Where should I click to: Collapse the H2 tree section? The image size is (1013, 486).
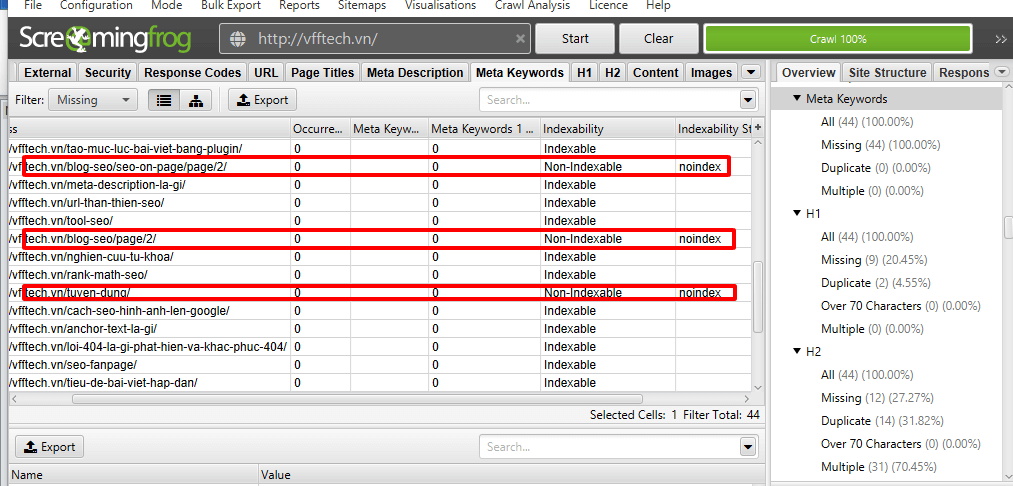pos(797,352)
